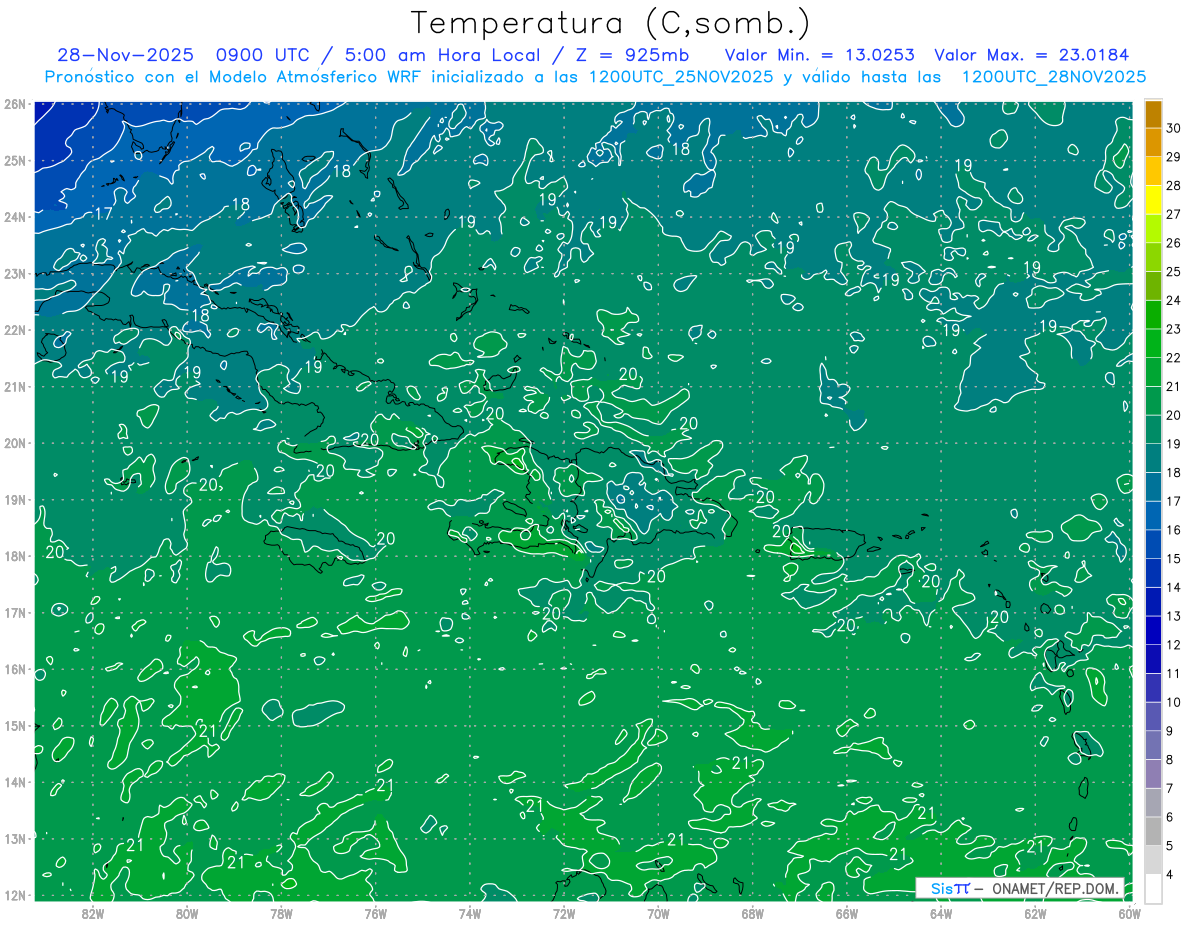Click the dark blue swatch between 12 and 13
Viewport: 1200px width, 927px height.
[1153, 630]
